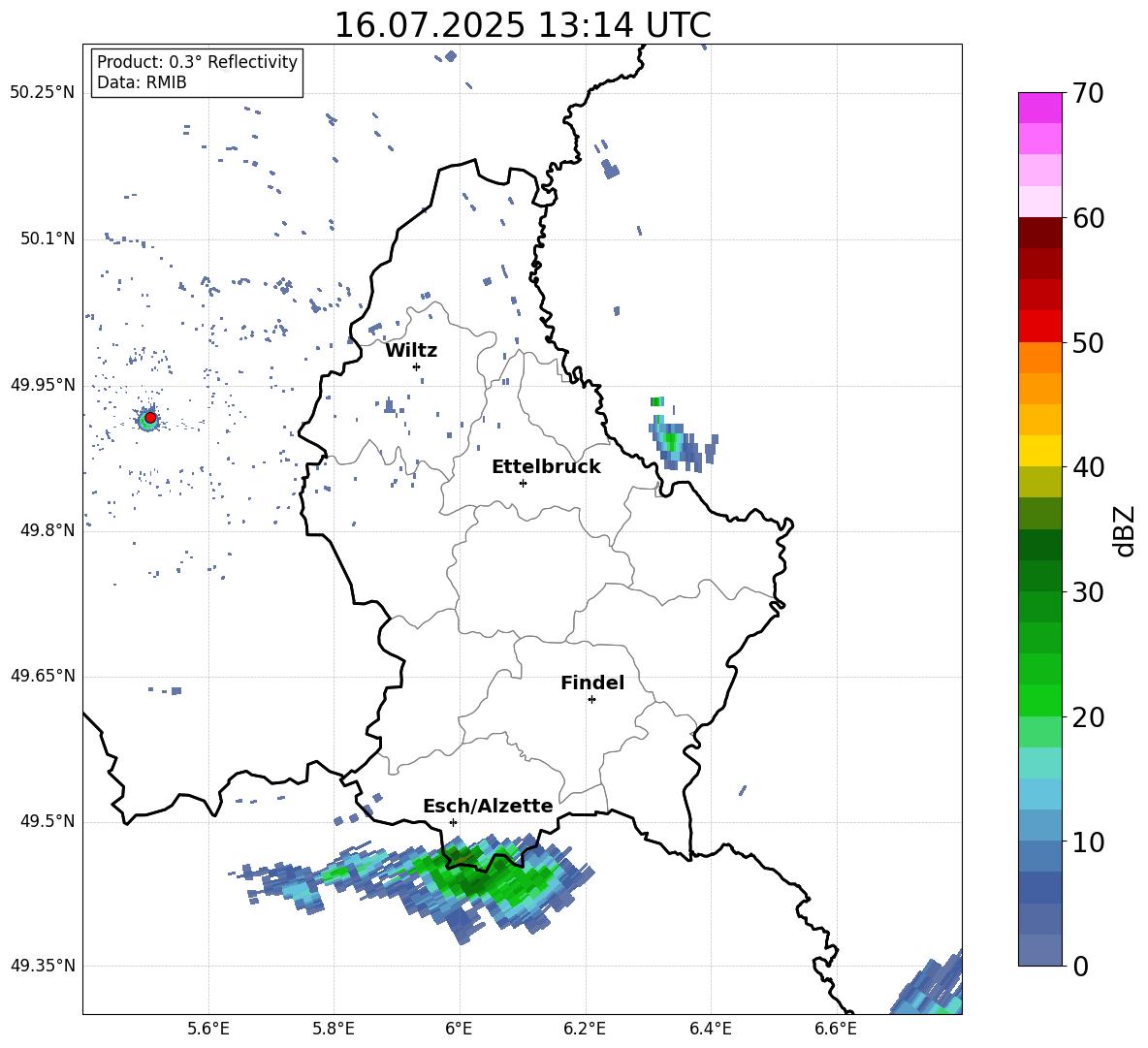Screen dimensions: 1148x1048
Task: Click the 49.95°N latitude label
Action: click(x=43, y=385)
